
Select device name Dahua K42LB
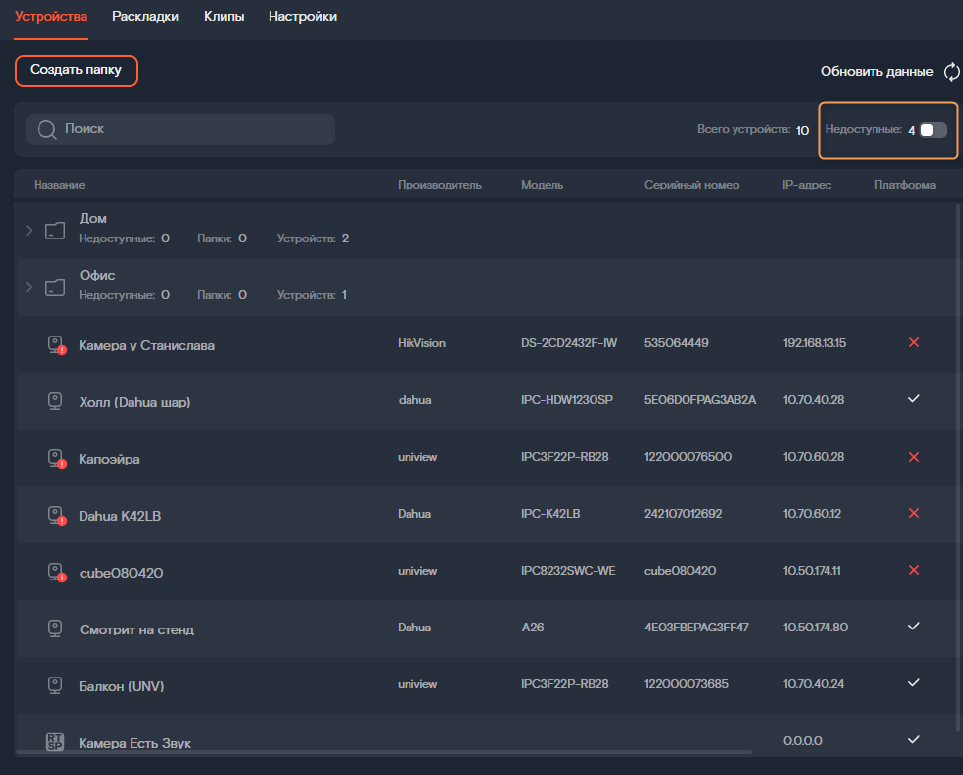point(120,516)
